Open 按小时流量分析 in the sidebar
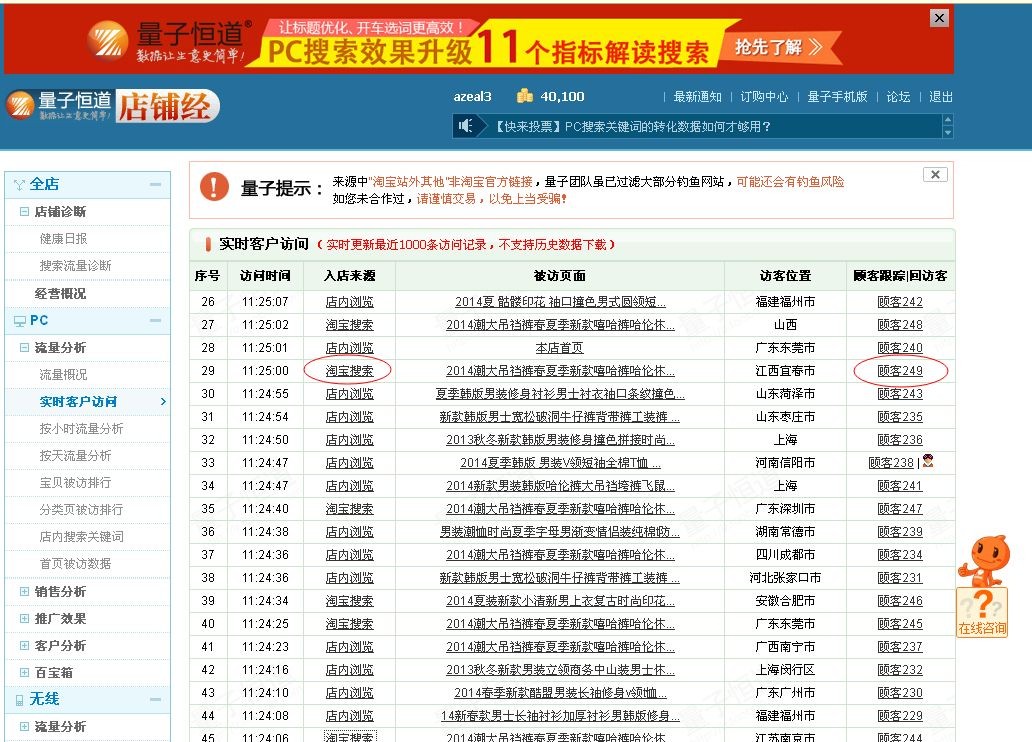 (81, 429)
